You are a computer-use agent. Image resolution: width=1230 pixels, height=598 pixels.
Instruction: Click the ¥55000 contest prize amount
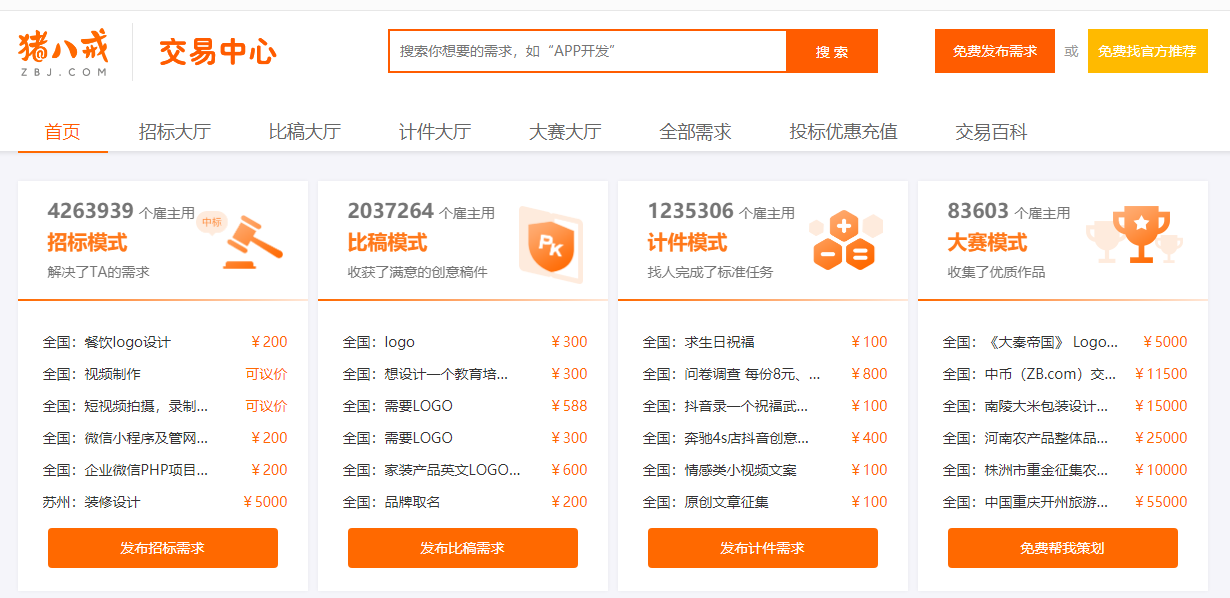[x=1161, y=502]
